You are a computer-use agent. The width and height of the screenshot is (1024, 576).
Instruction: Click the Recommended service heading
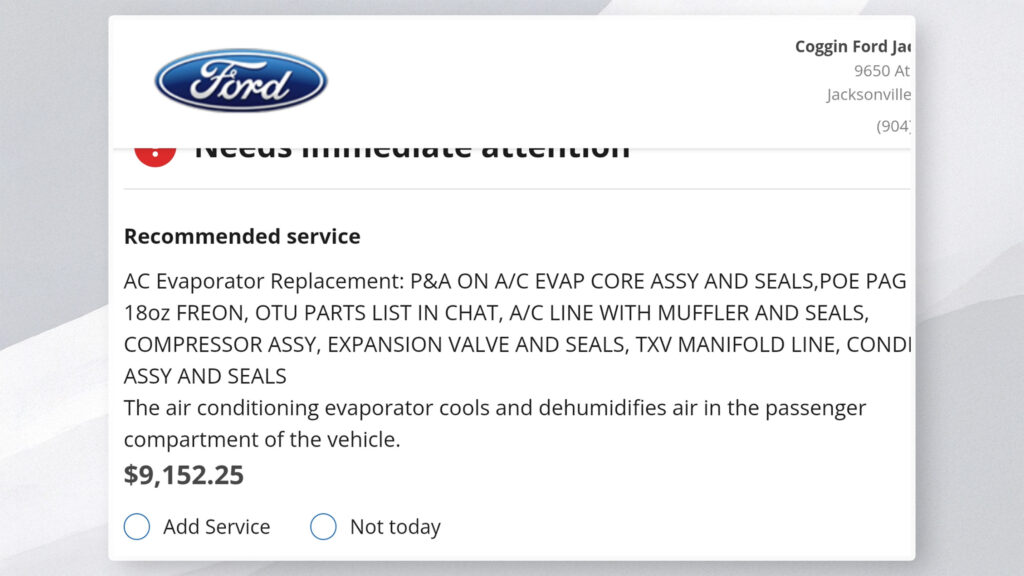coord(242,237)
